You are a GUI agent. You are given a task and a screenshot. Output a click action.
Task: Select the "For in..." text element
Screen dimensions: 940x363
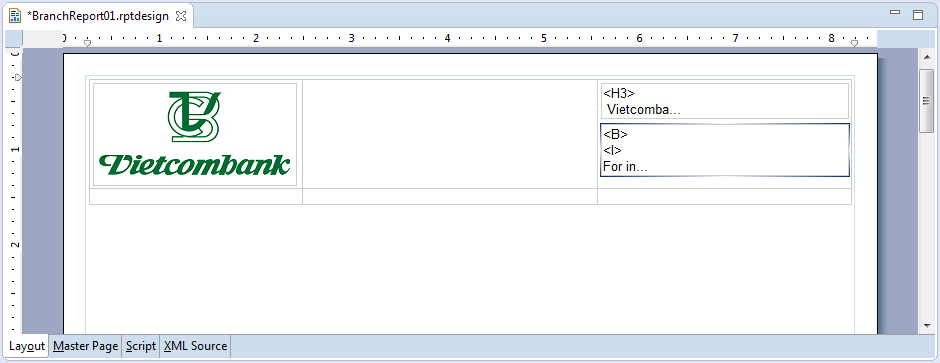725,150
